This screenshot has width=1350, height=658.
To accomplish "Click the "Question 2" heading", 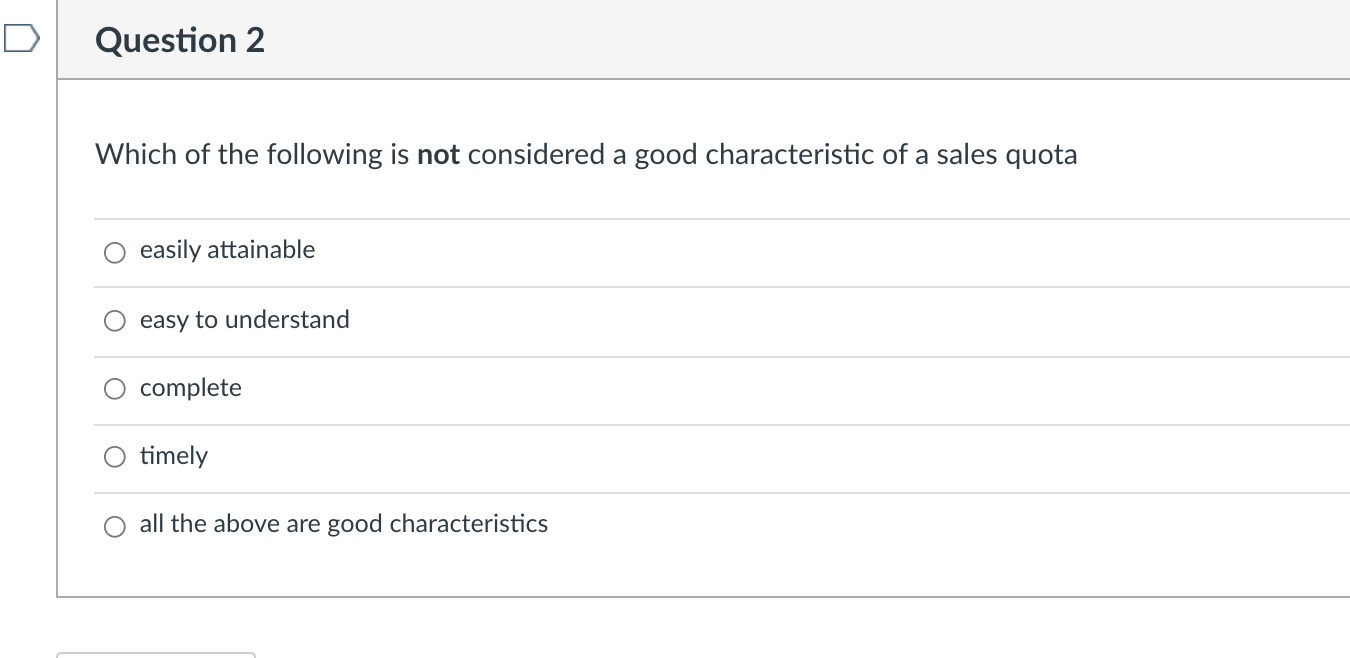I will [x=180, y=41].
